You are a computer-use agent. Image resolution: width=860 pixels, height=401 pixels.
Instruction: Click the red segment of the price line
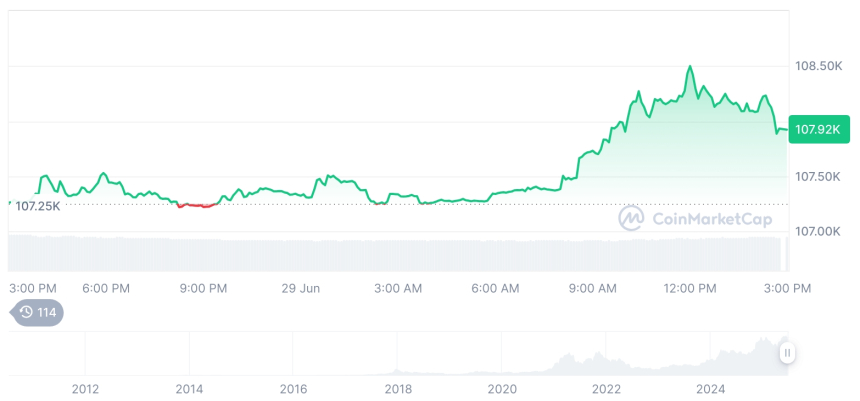[x=197, y=206]
